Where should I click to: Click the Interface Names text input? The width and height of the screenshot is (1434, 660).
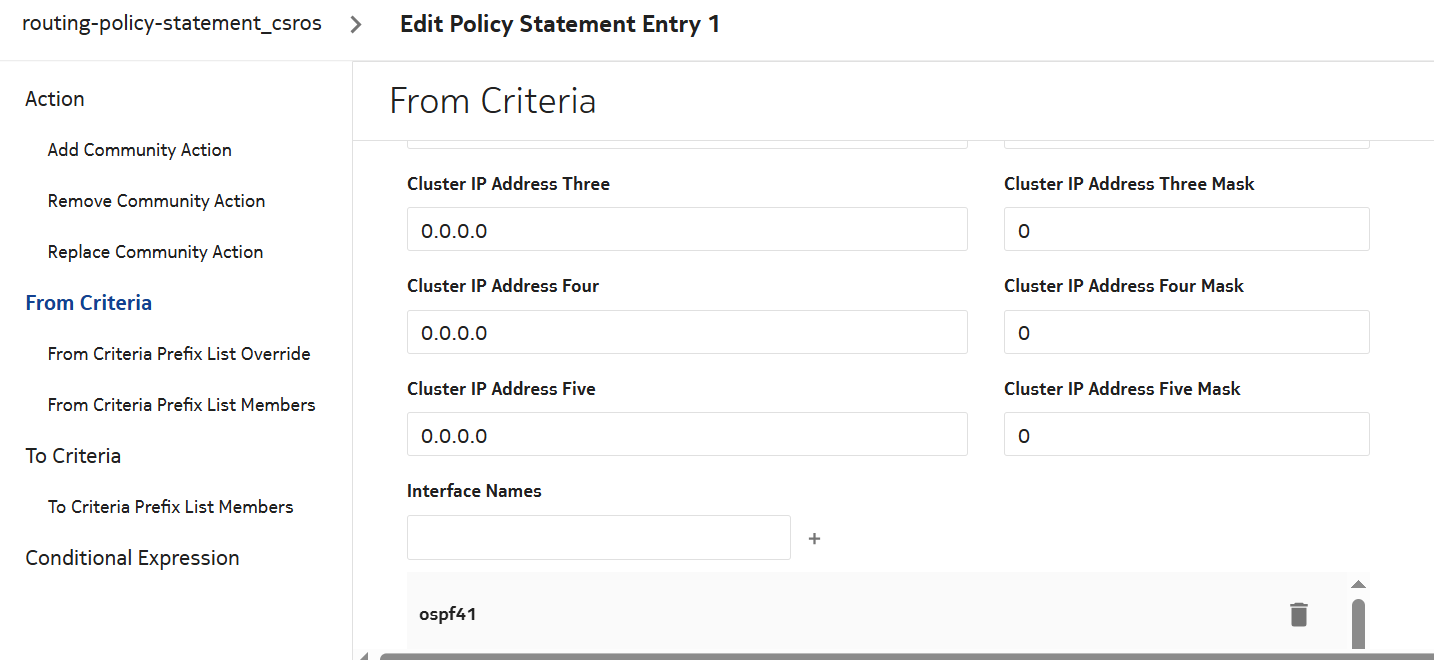pyautogui.click(x=598, y=538)
